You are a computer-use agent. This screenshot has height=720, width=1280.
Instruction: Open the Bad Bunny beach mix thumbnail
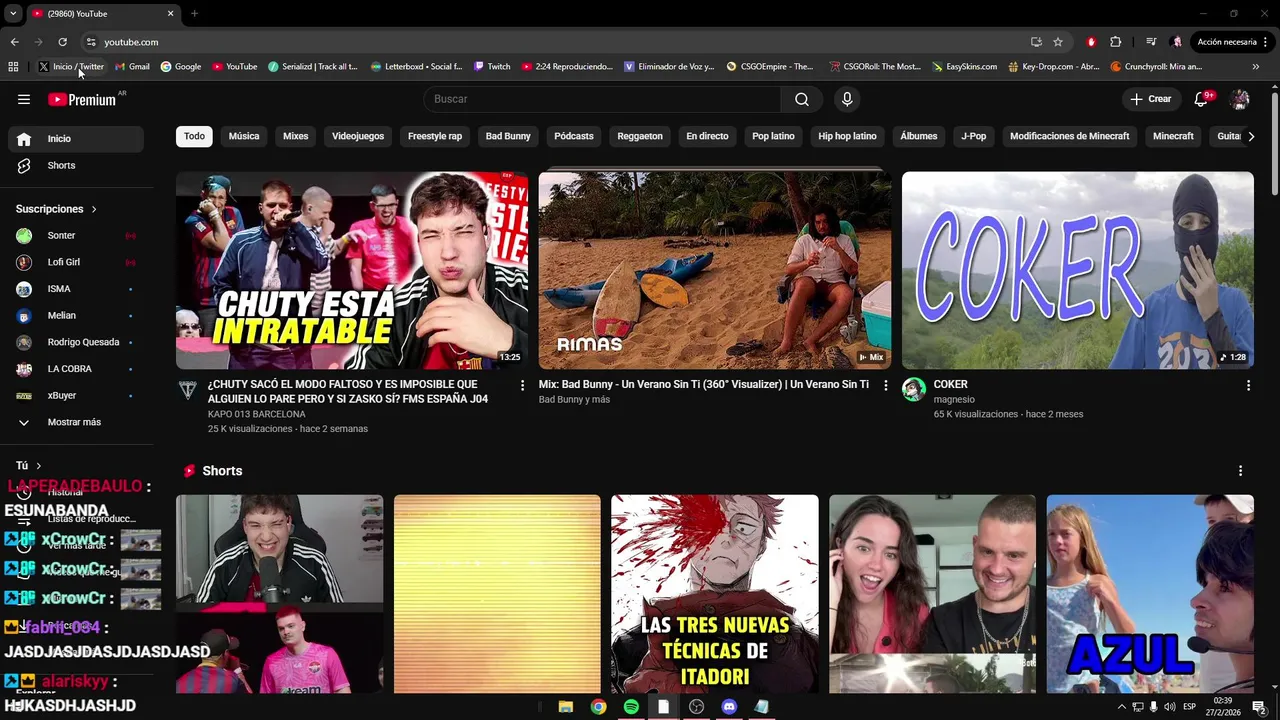pyautogui.click(x=715, y=270)
